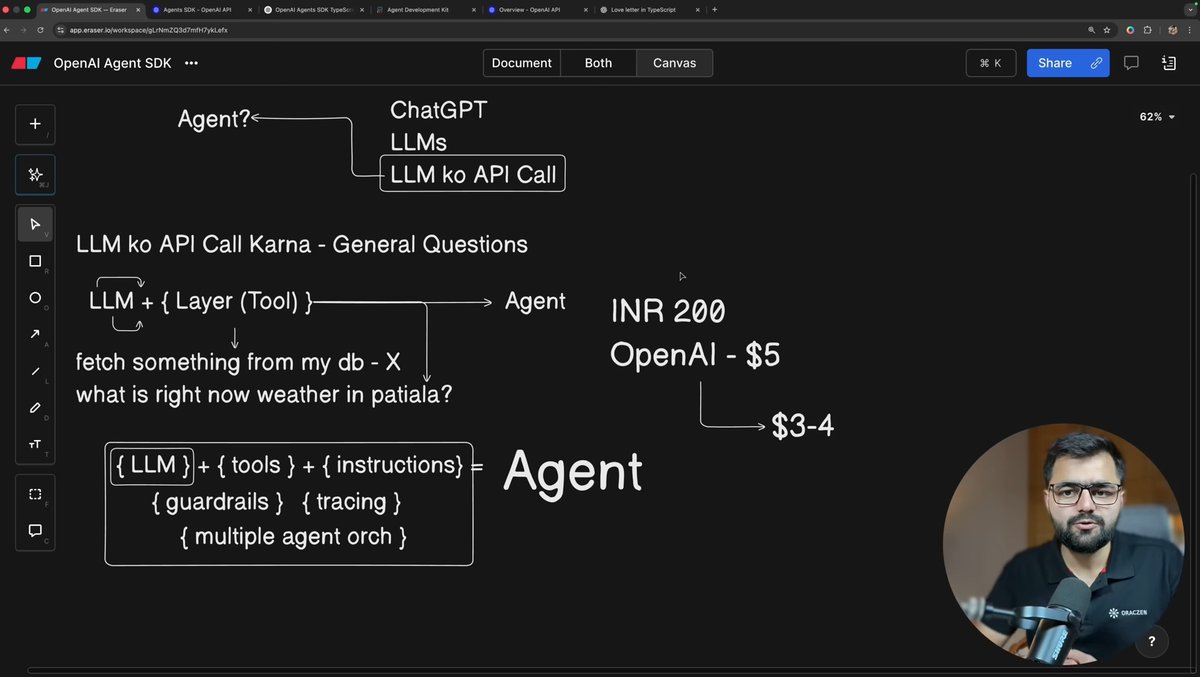Click the browser back arrow
This screenshot has height=677, width=1200.
(9, 30)
